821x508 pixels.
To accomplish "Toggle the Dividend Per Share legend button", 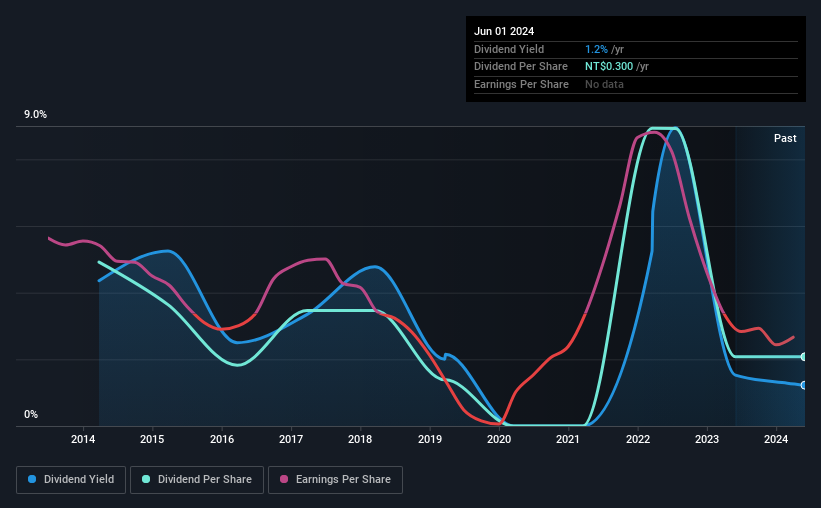I will click(197, 480).
